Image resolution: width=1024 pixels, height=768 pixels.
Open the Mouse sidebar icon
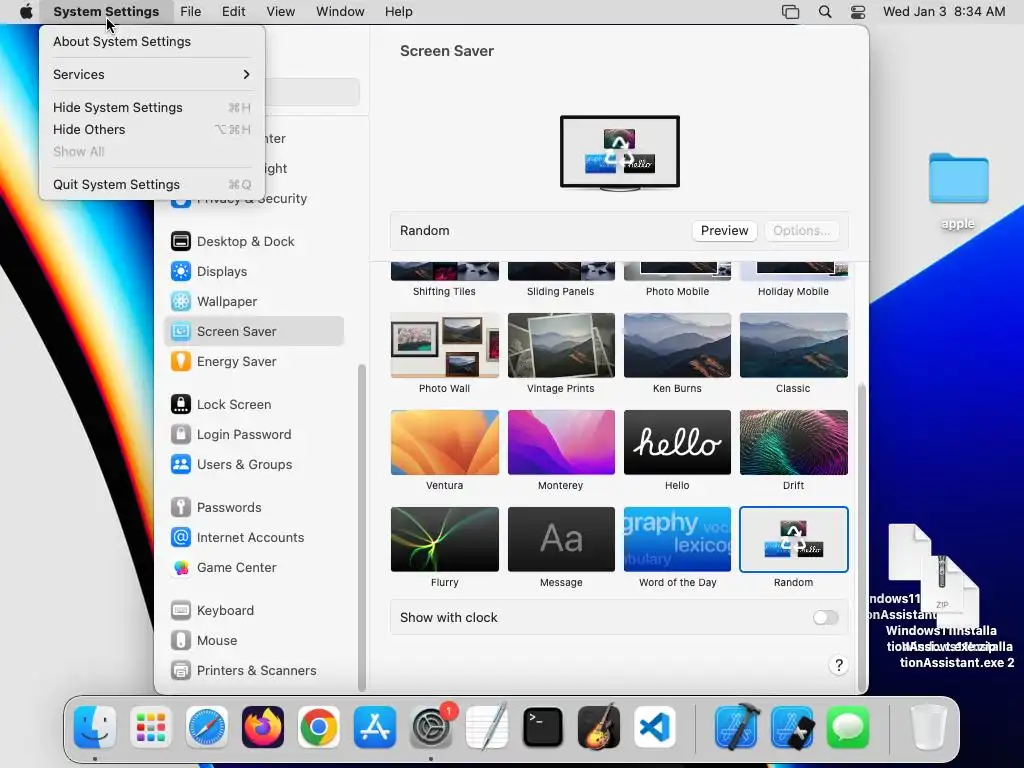(x=180, y=641)
